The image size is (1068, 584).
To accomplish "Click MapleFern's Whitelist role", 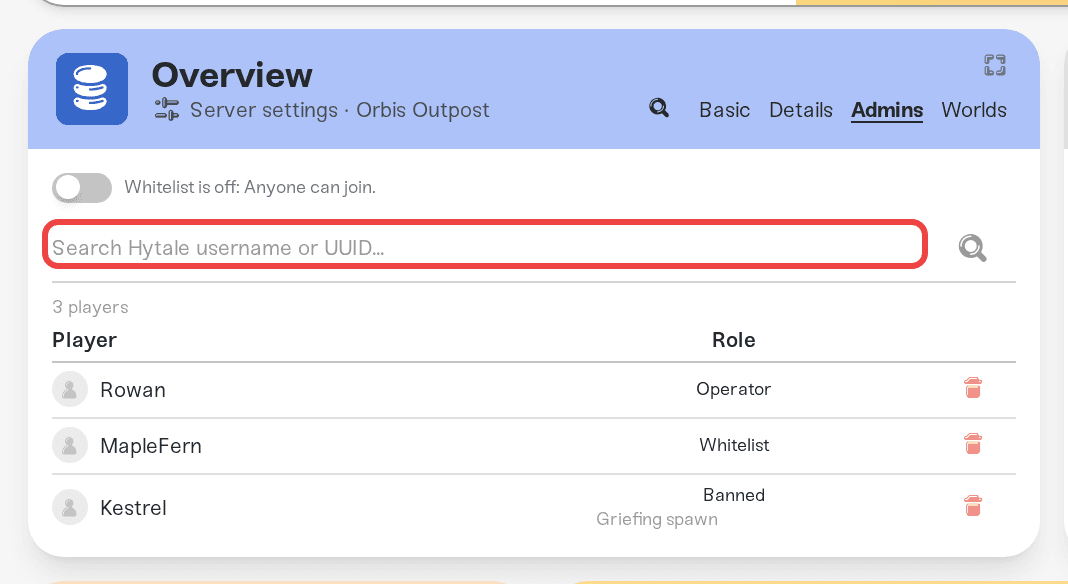I will click(x=734, y=445).
